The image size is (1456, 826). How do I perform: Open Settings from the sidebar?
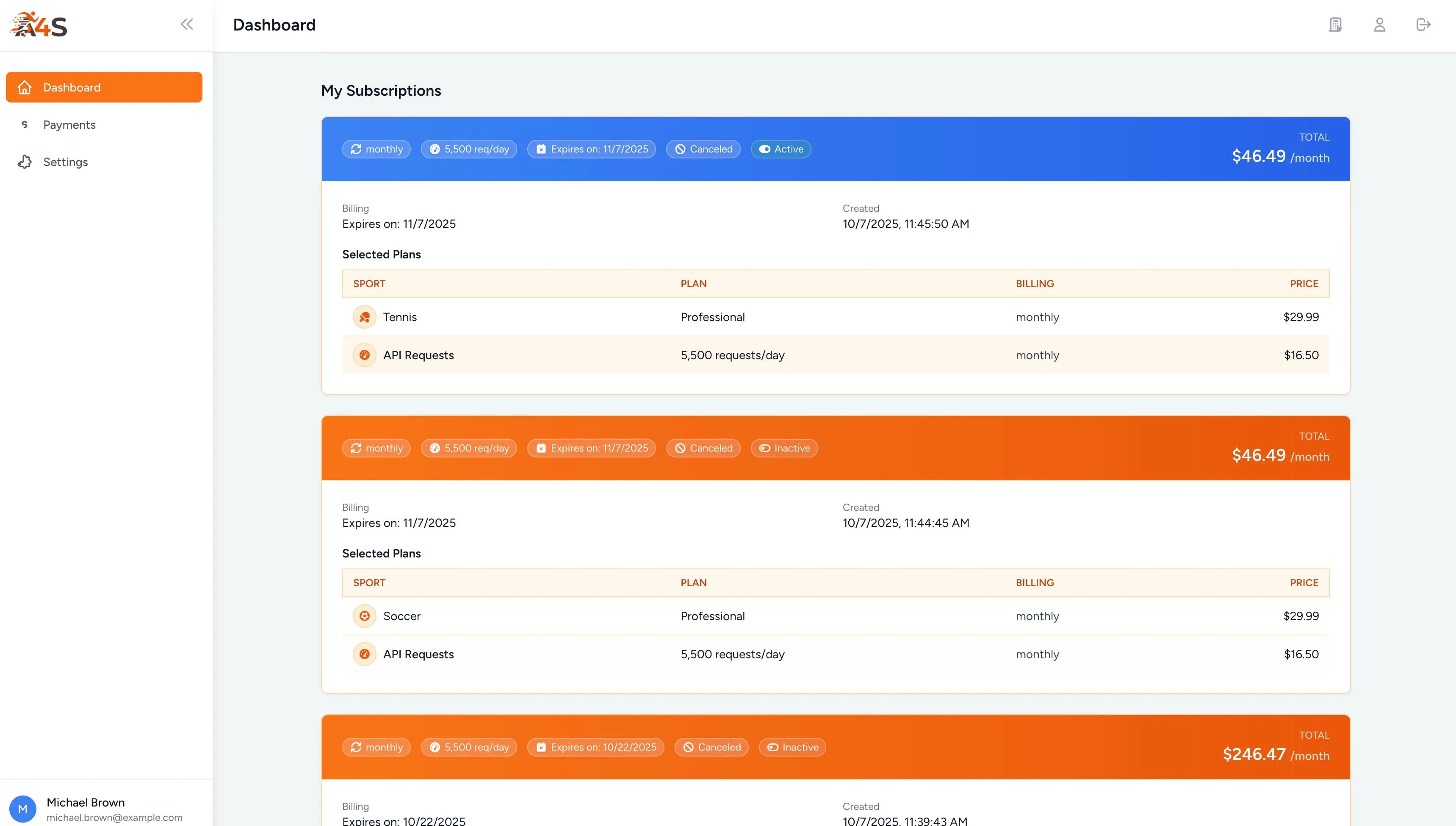[x=65, y=162]
